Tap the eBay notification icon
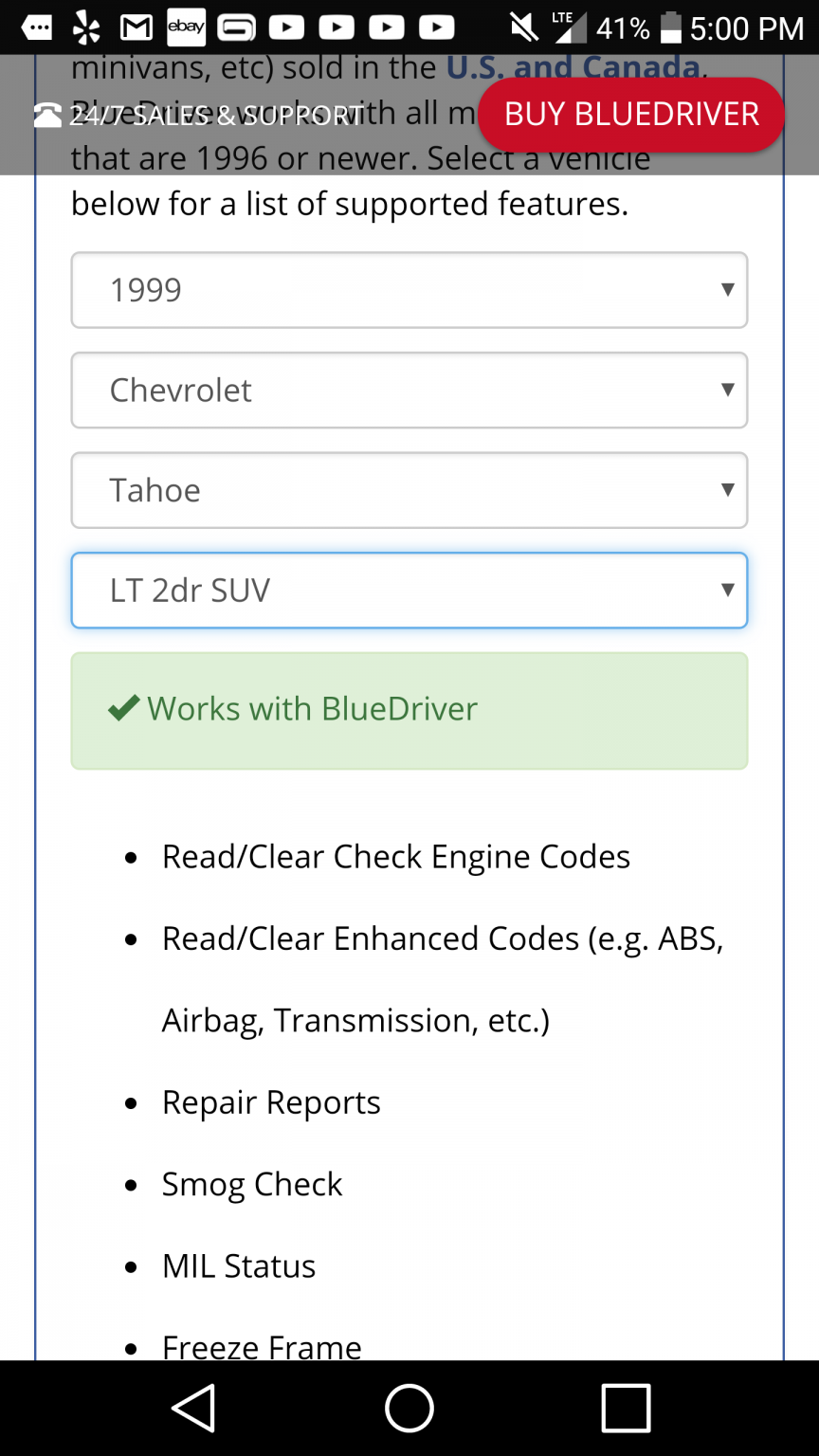Image resolution: width=819 pixels, height=1456 pixels. click(x=186, y=27)
